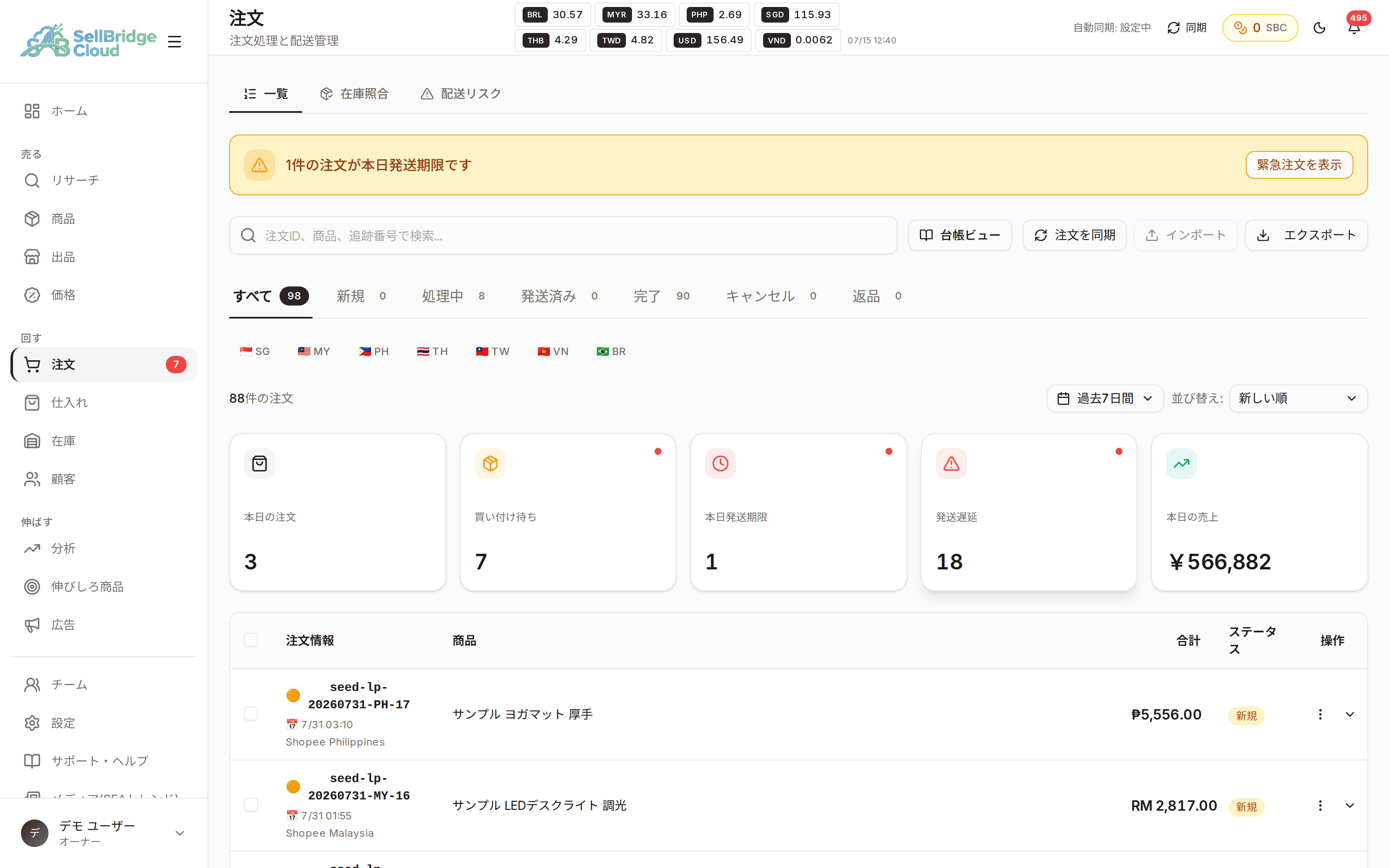Toggle PH country filter
Viewport: 1389px width, 868px height.
pos(374,352)
